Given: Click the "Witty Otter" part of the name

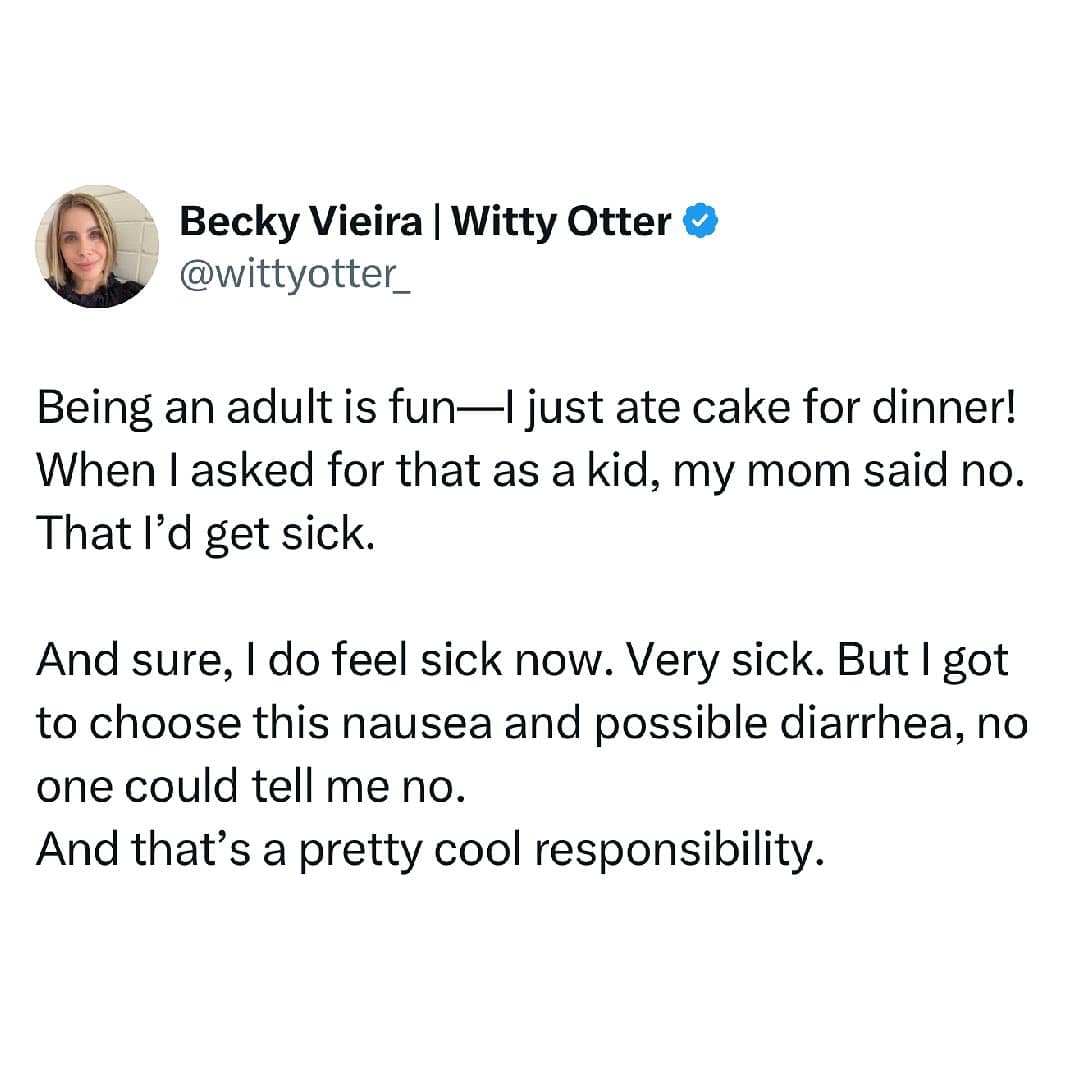Looking at the screenshot, I should pos(561,222).
